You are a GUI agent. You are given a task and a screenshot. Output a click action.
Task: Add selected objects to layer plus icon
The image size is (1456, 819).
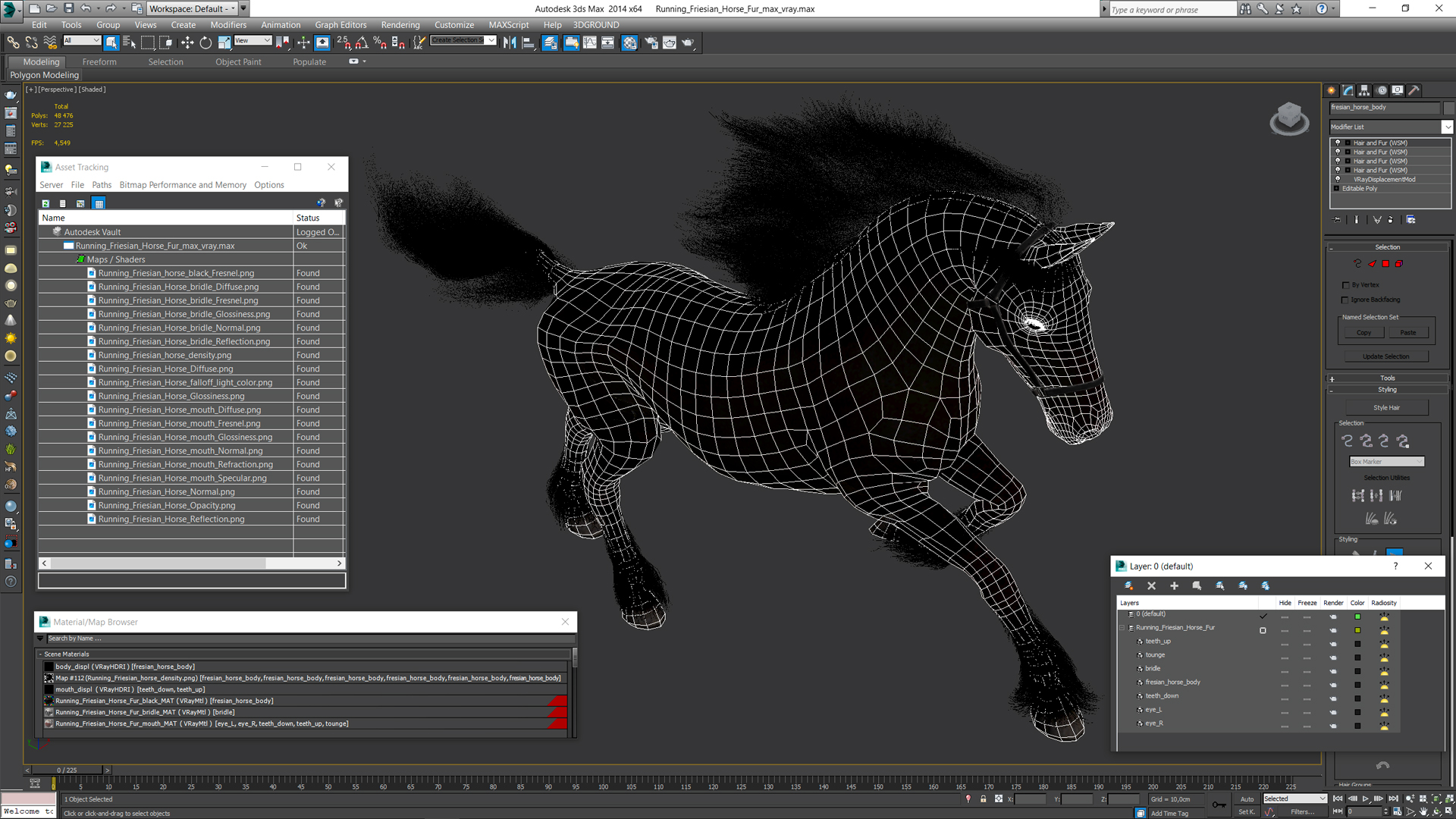tap(1174, 585)
